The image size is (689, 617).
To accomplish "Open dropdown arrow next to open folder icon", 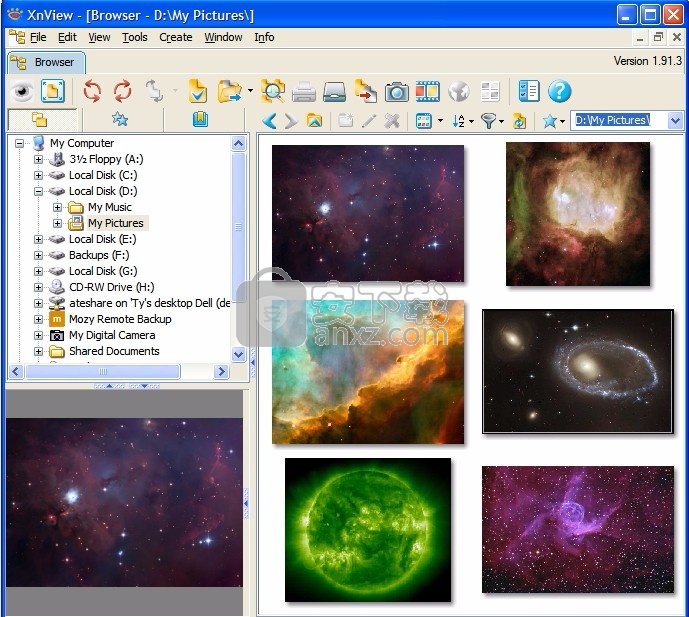I will tap(250, 91).
